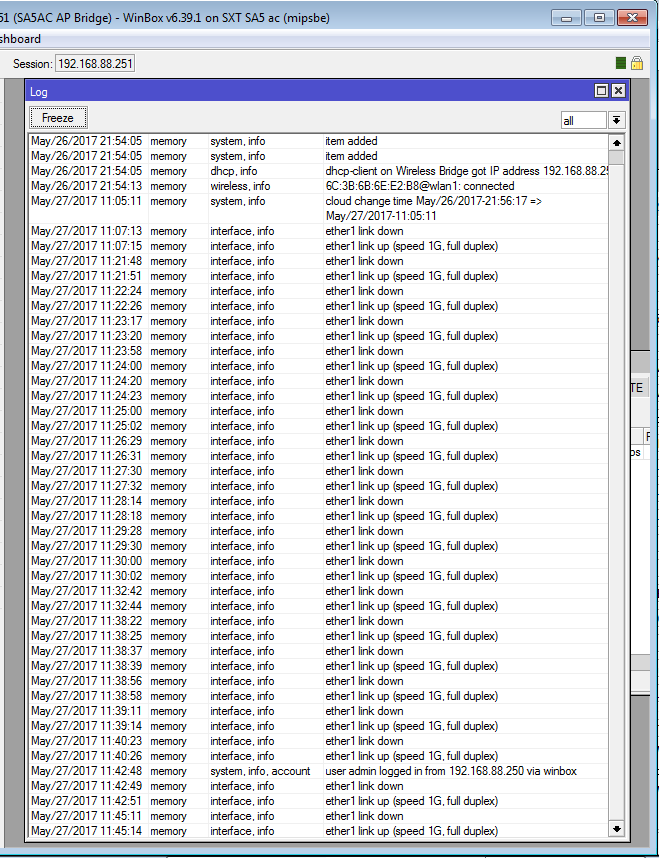Click 'wireless, info' topic cell
659x858 pixels.
240,186
